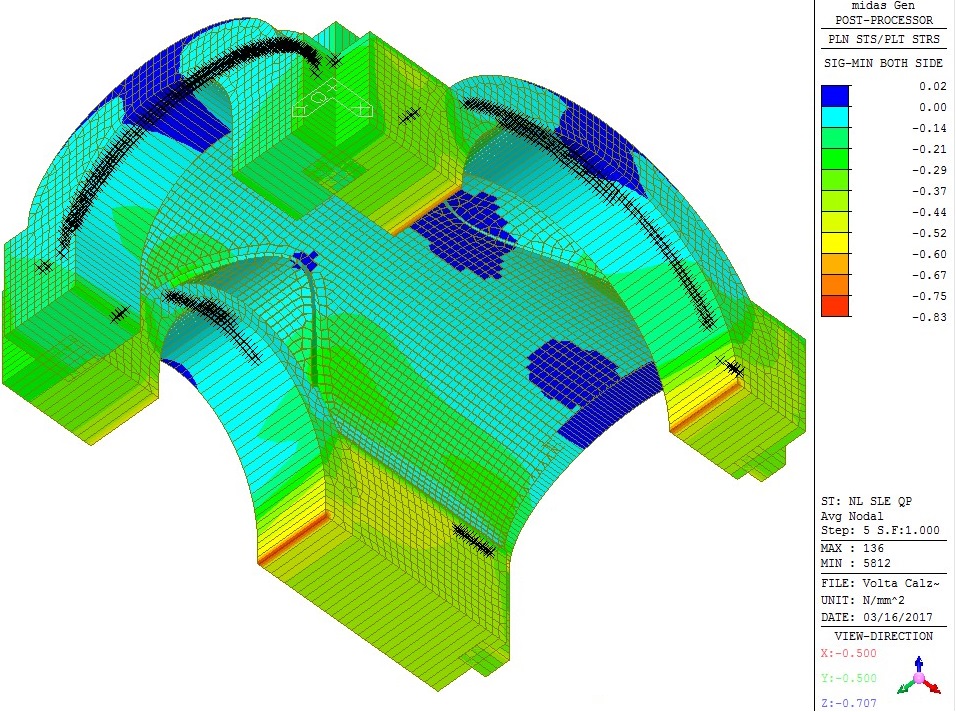Click the 'Avg Nodal' text
Screen dimensions: 956x712
[852, 516]
